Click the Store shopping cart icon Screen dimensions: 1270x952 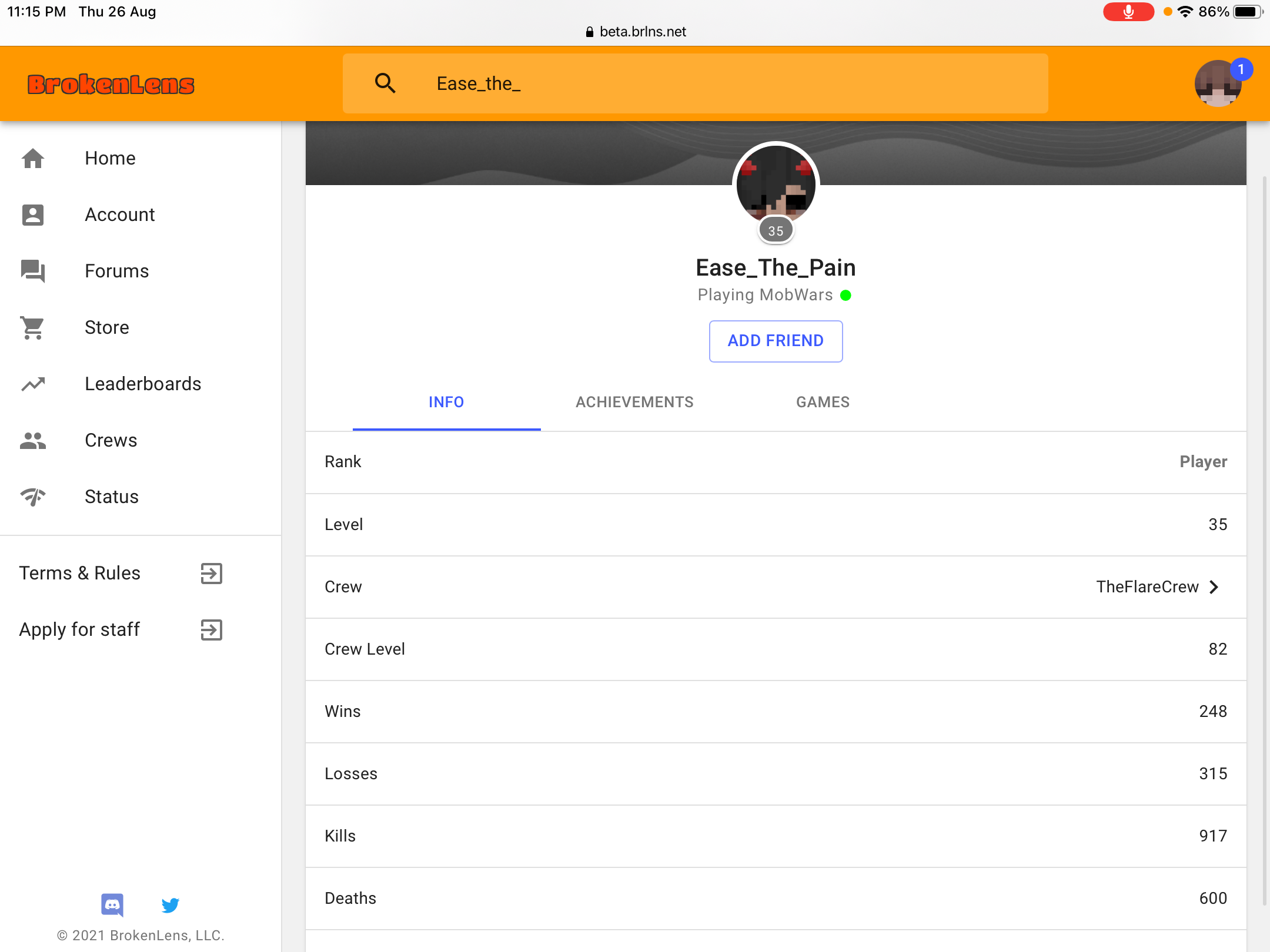[33, 327]
